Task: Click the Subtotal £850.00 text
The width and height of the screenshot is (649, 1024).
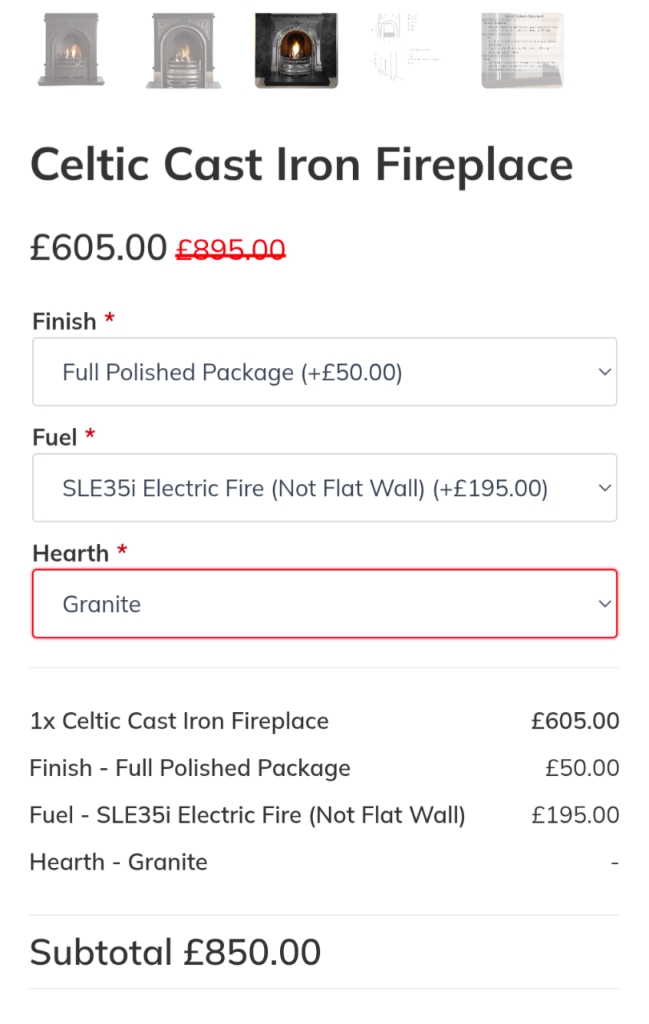Action: [x=175, y=952]
